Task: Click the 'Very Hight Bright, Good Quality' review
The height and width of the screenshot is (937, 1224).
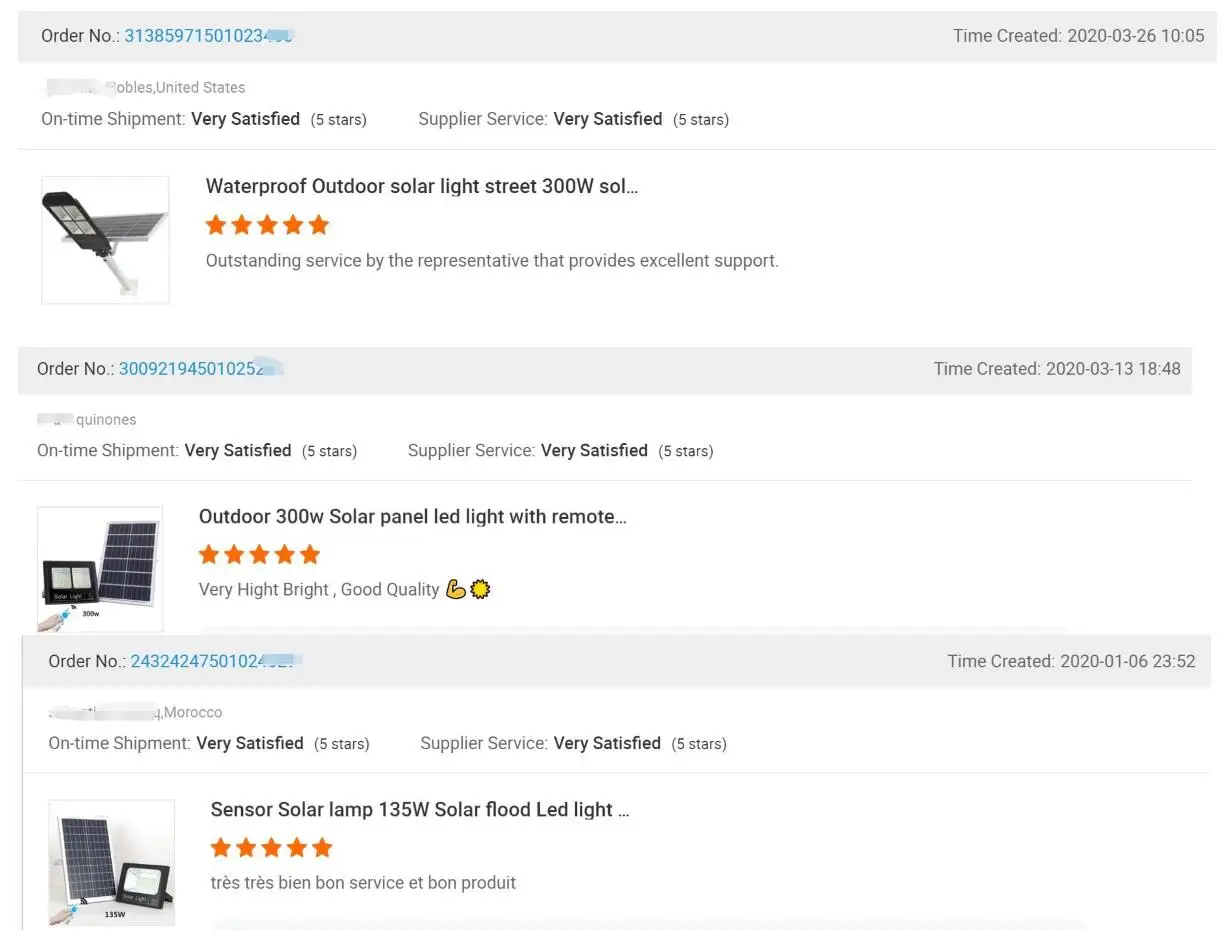Action: pyautogui.click(x=319, y=590)
